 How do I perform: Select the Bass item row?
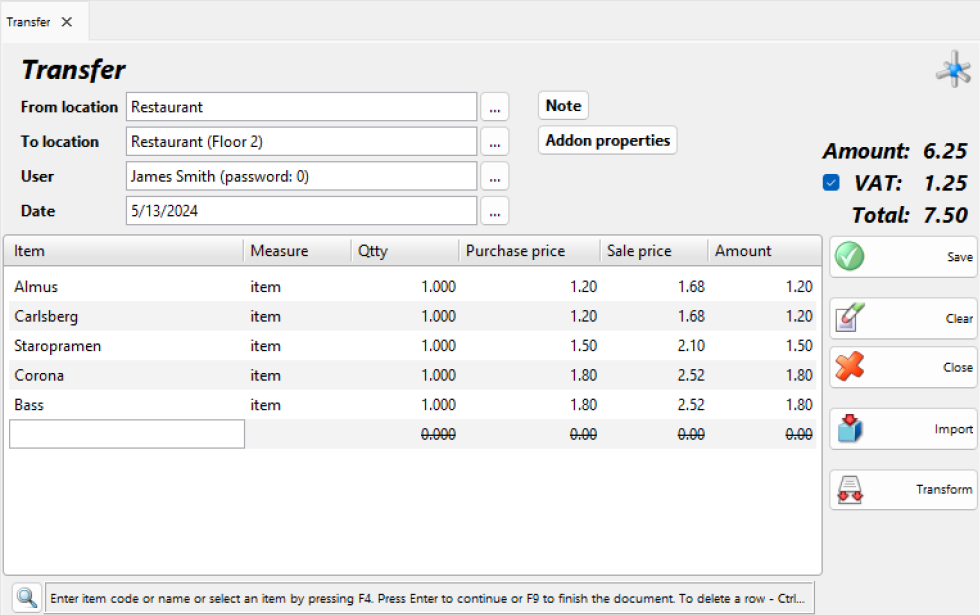410,404
